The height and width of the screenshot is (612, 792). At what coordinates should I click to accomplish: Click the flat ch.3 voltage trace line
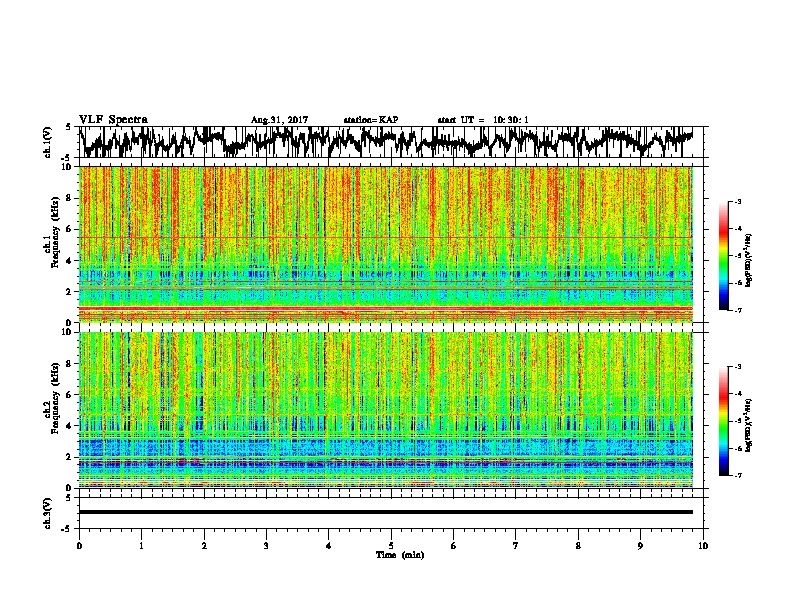click(x=385, y=512)
